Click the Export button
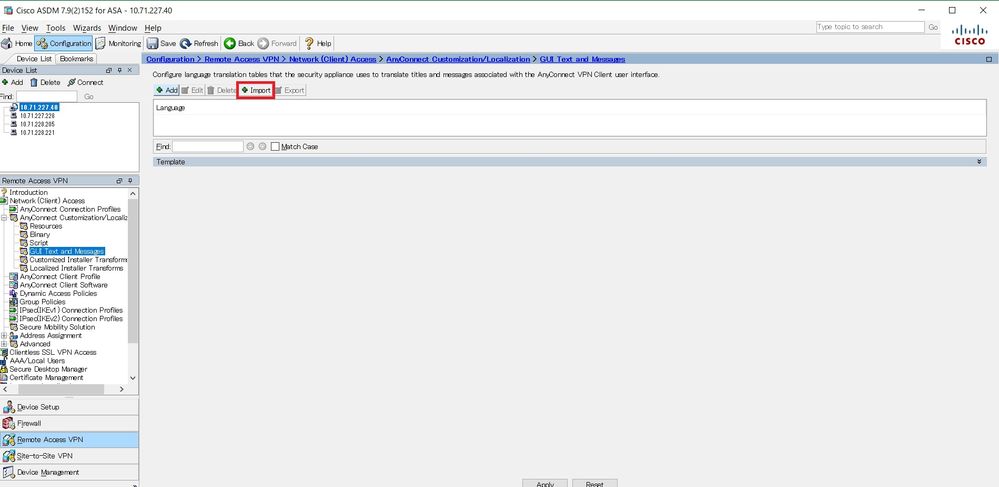The height and width of the screenshot is (487, 999). 290,91
